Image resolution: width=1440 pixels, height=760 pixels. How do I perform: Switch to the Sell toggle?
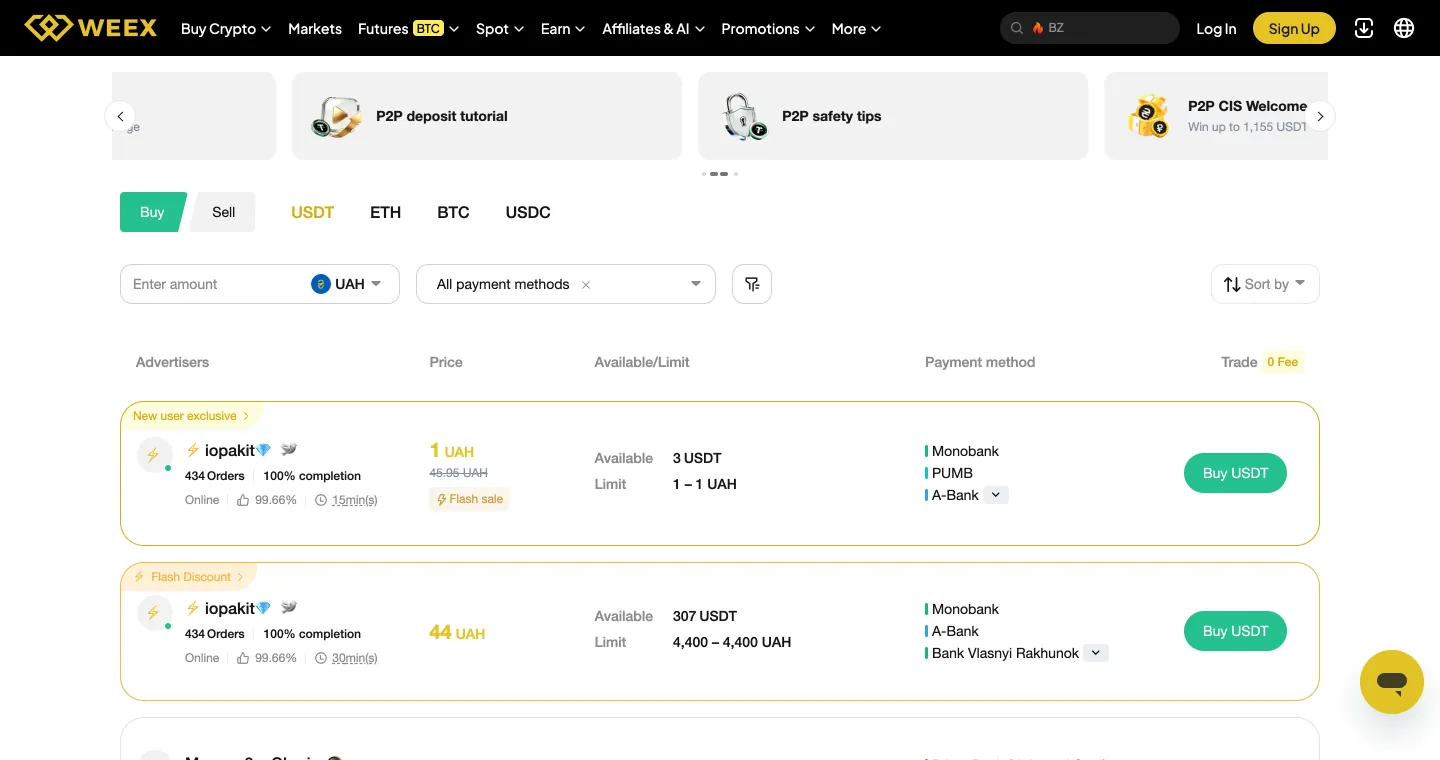pos(224,212)
